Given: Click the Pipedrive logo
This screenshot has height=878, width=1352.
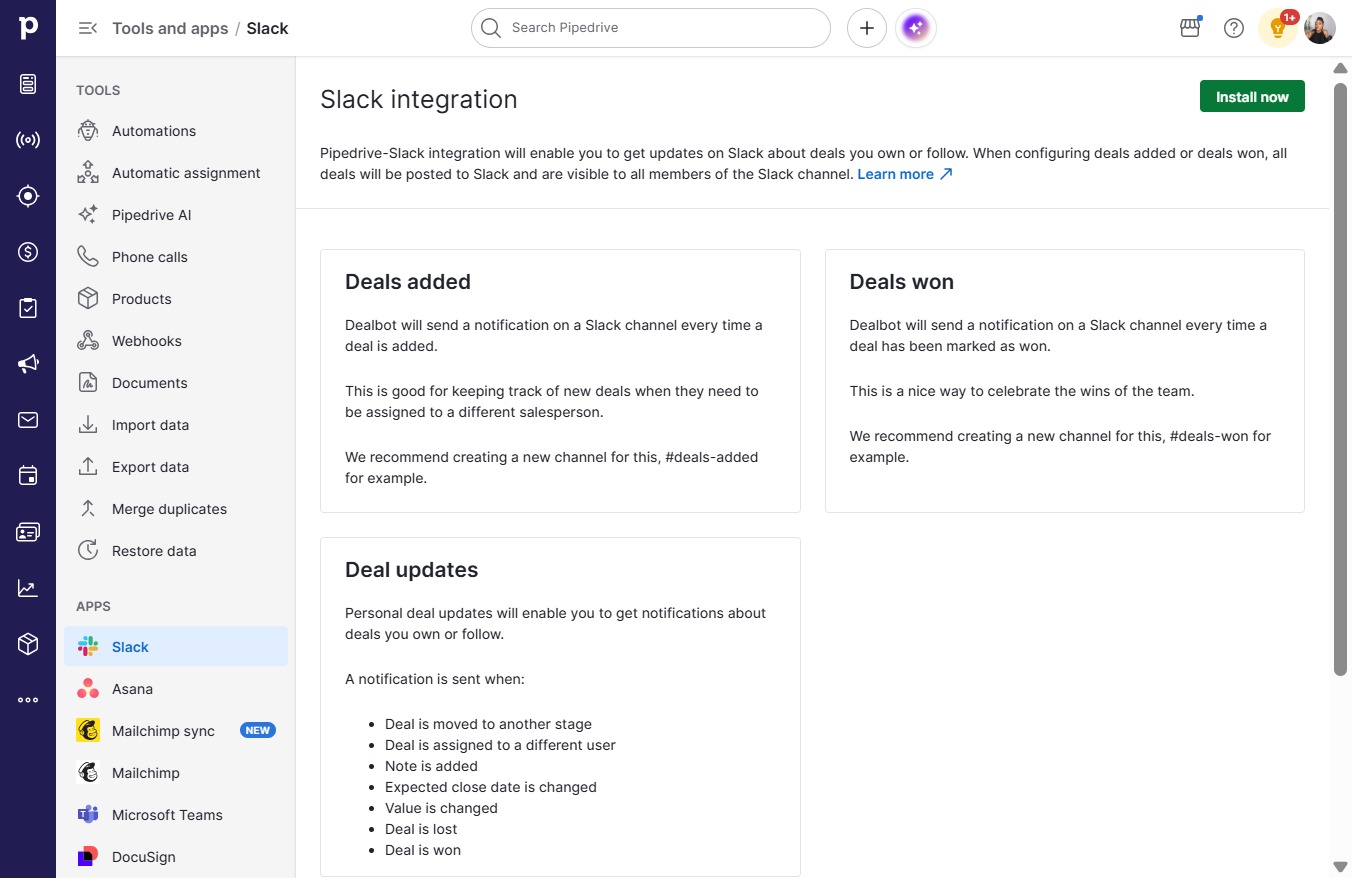Looking at the screenshot, I should [28, 28].
